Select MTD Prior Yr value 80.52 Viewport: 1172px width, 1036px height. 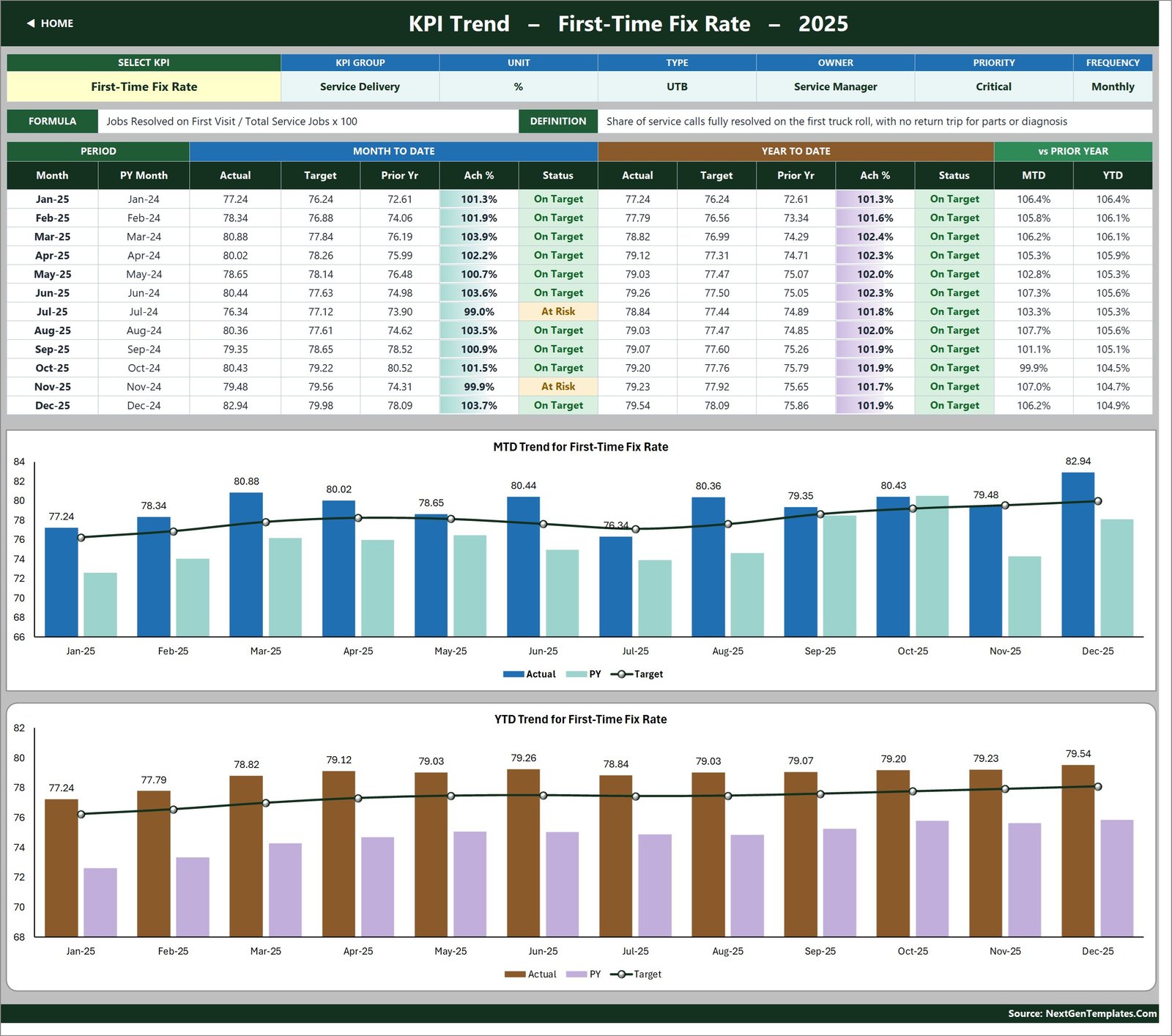coord(400,368)
